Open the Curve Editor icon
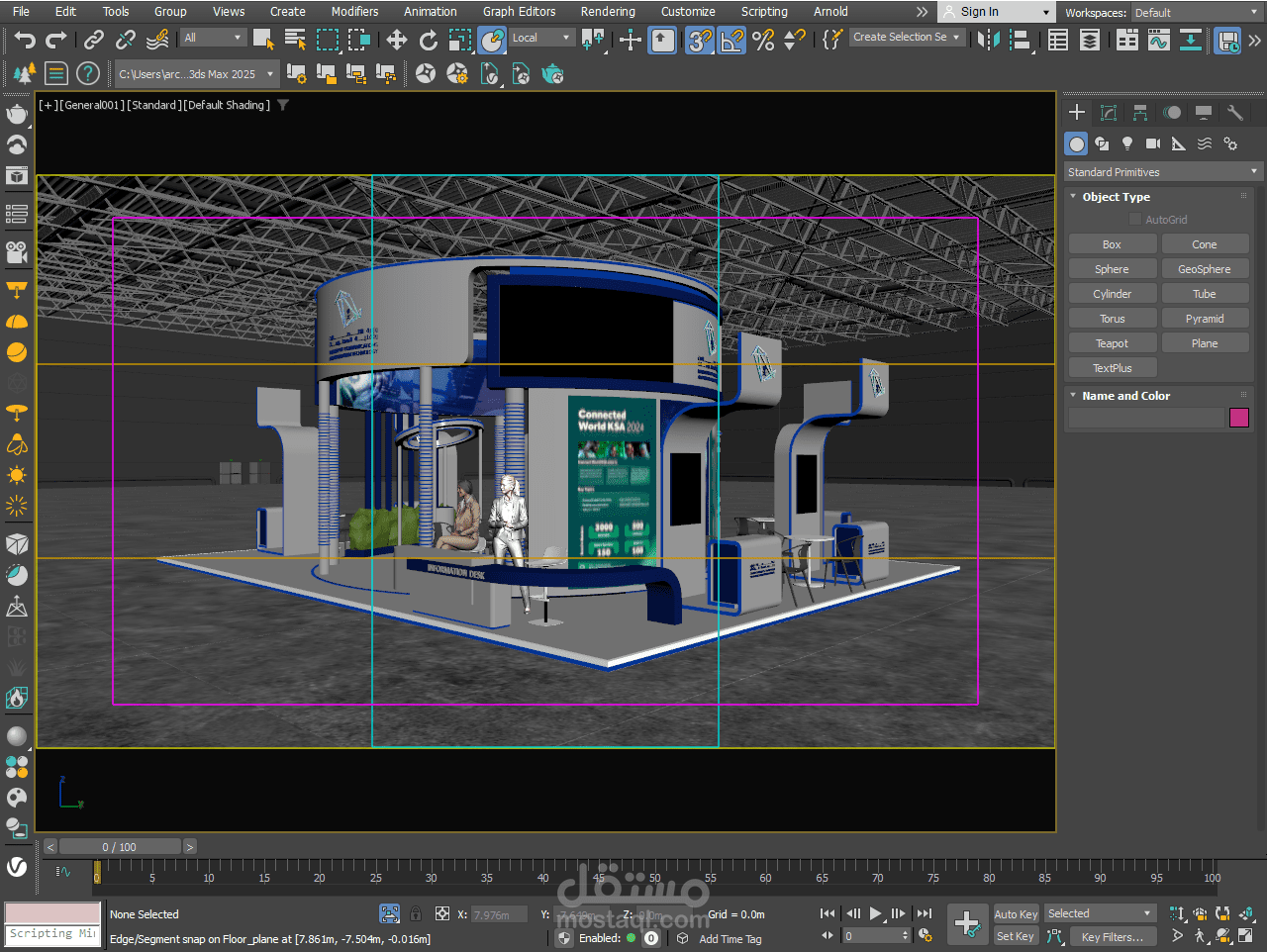The width and height of the screenshot is (1267, 952). point(1158,40)
